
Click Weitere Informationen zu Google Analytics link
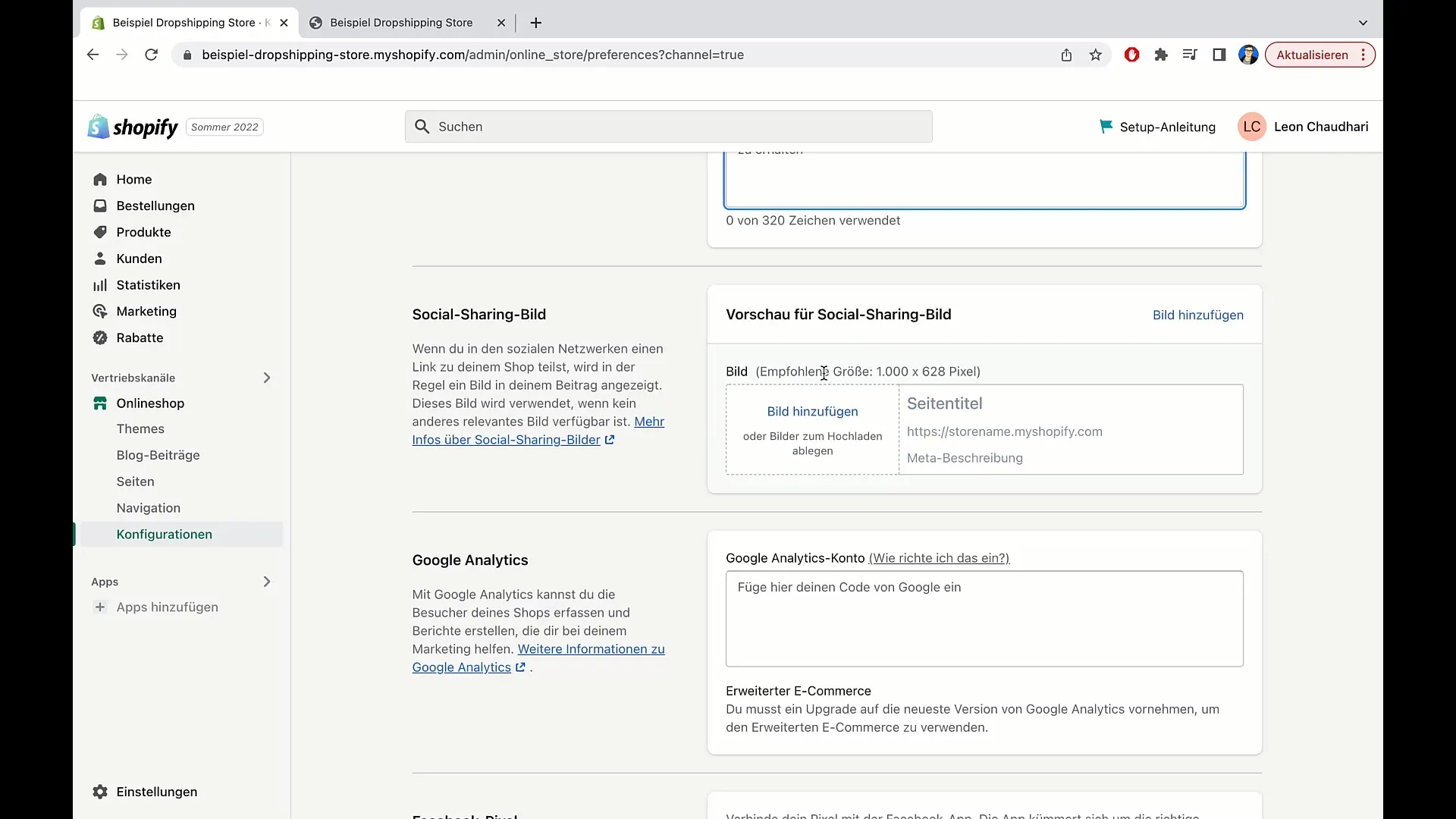(x=538, y=658)
